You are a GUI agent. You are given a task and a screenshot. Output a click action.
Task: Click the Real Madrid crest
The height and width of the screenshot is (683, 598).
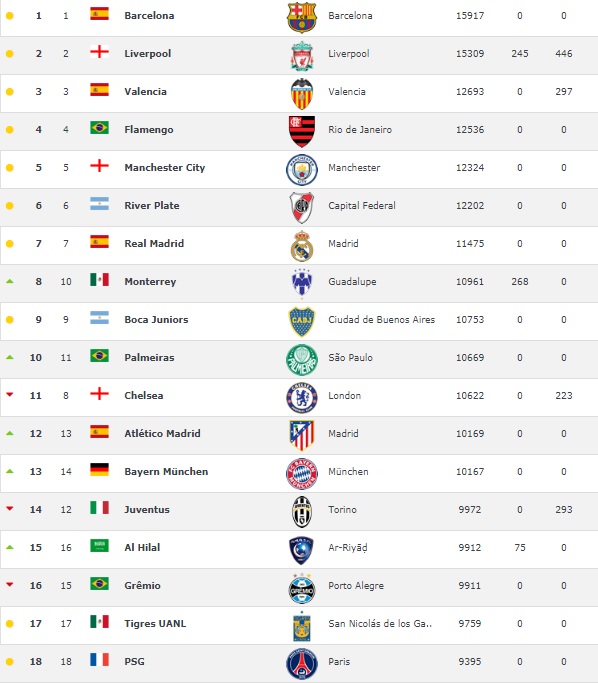[x=302, y=246]
